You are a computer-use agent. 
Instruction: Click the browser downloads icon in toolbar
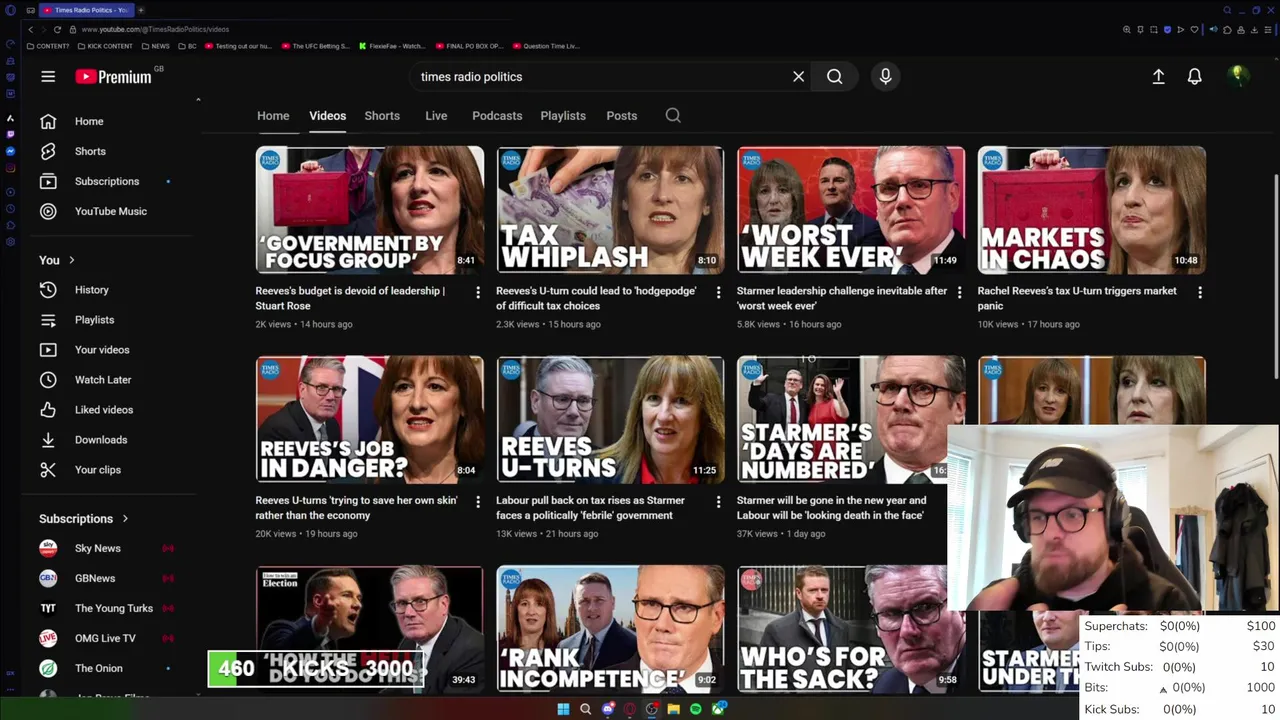[1254, 30]
